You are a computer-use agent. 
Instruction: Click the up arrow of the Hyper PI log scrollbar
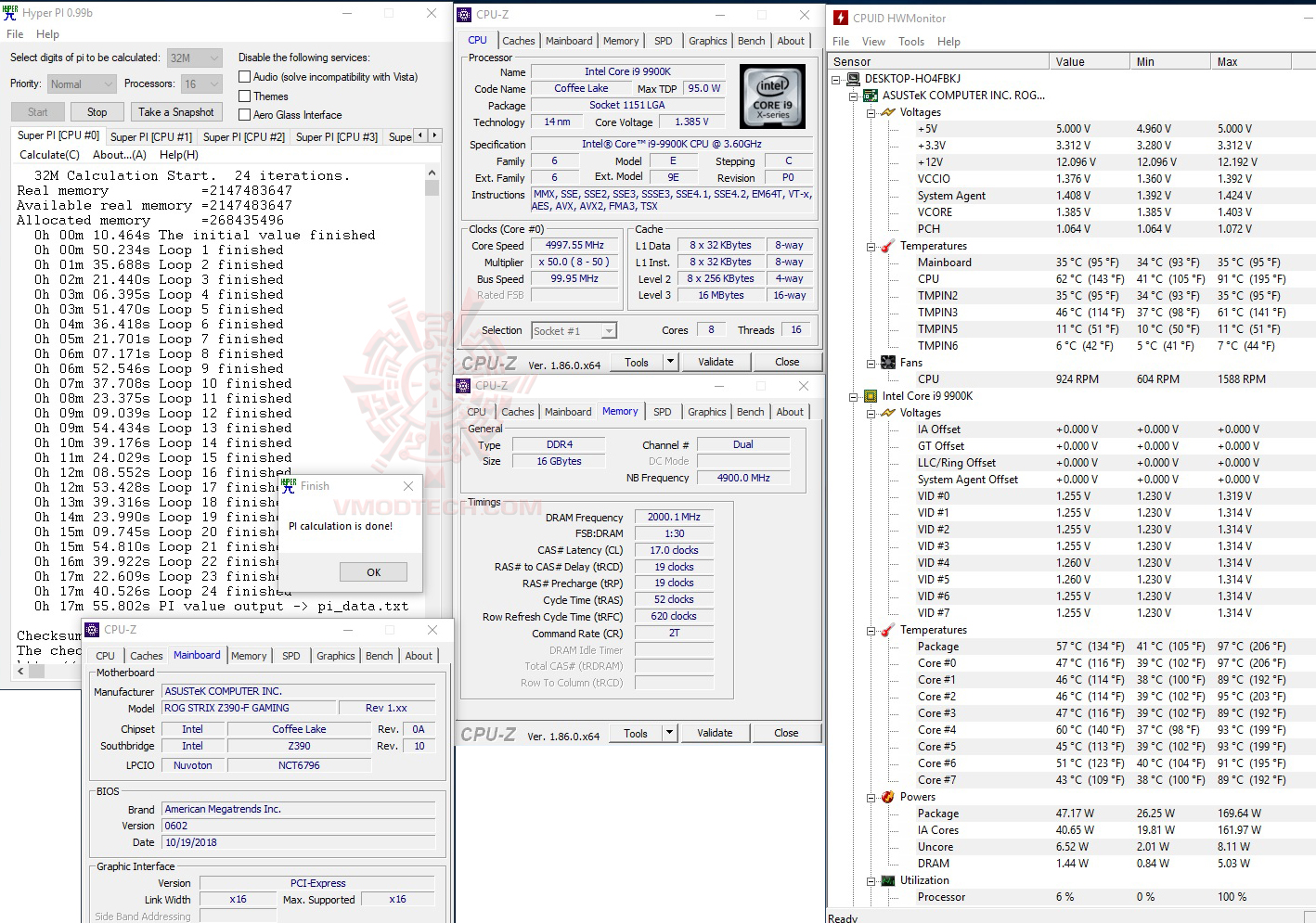(432, 173)
